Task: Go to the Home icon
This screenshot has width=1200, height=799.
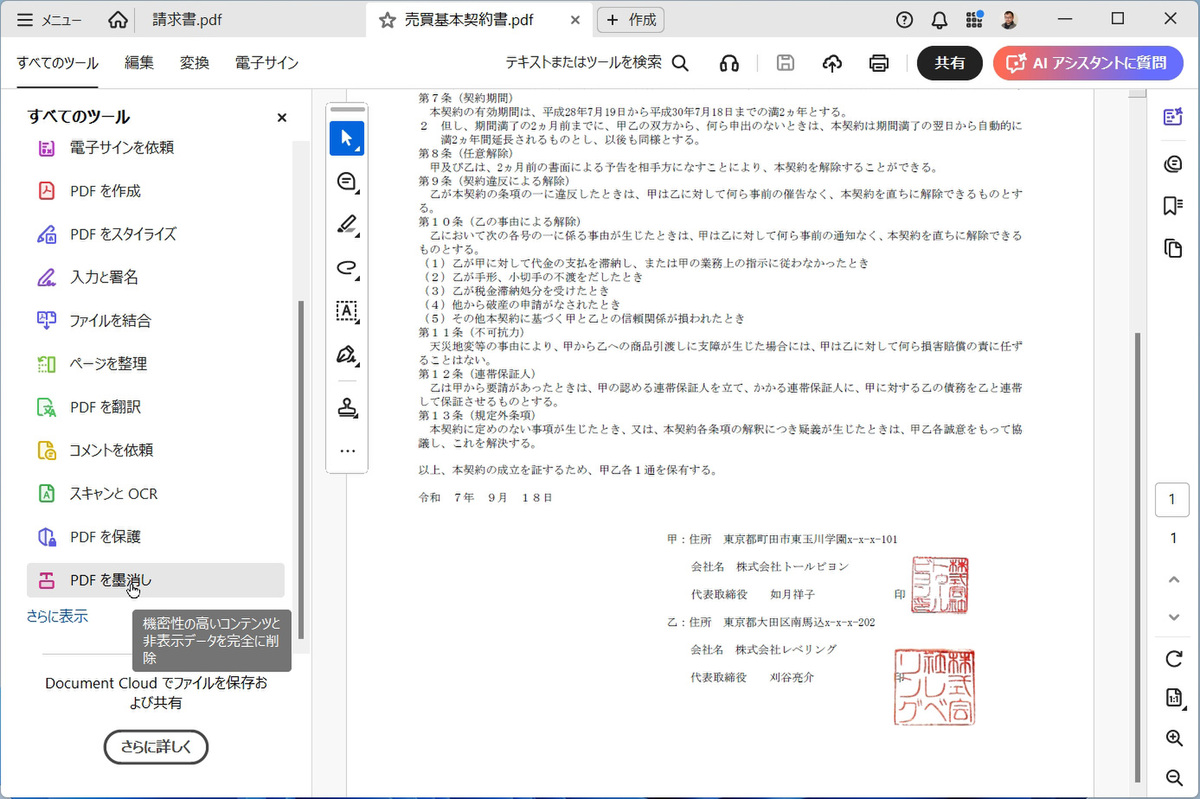Action: (118, 20)
